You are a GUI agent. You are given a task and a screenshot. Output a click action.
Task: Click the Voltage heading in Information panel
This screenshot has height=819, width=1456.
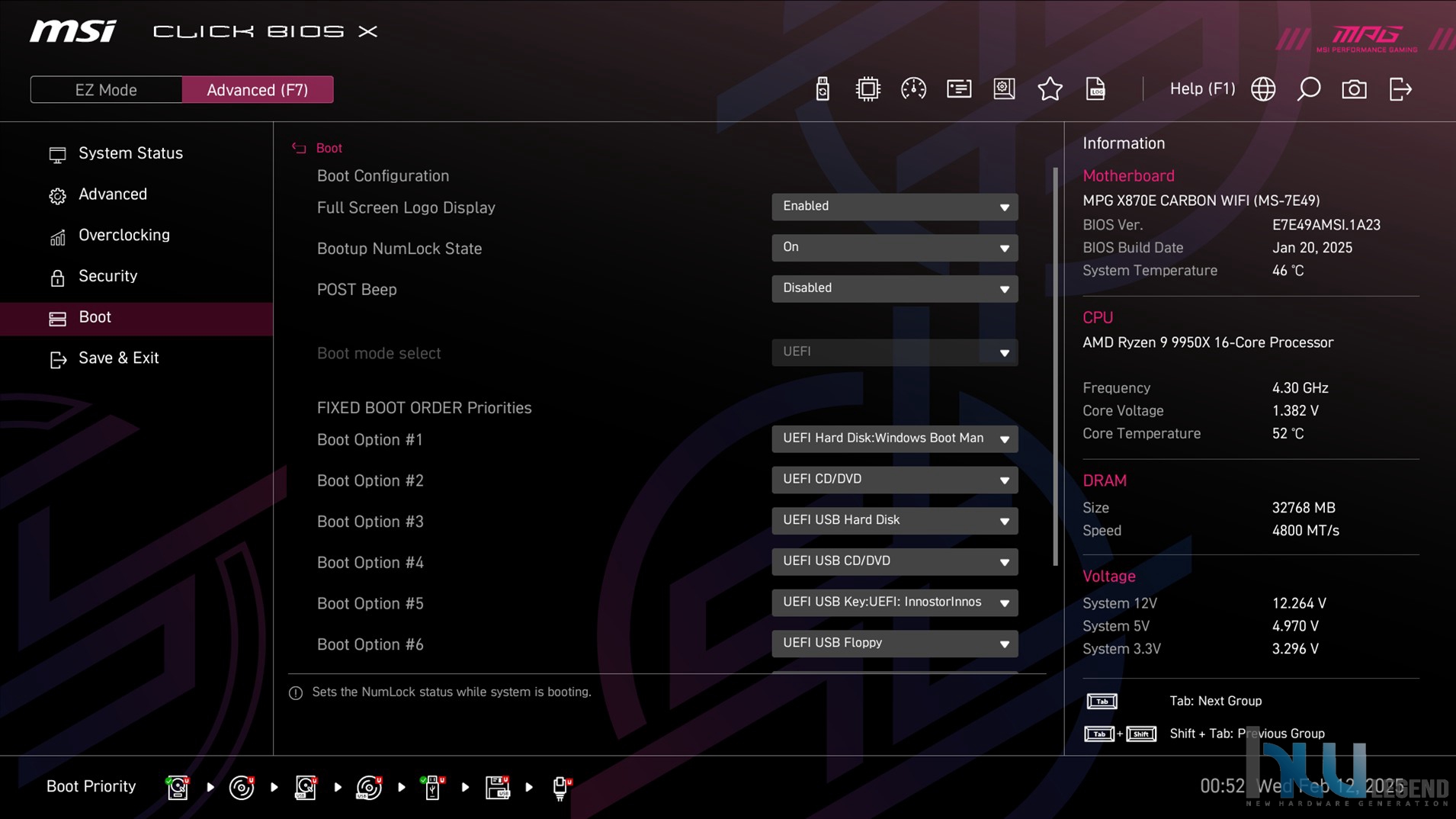pos(1109,577)
